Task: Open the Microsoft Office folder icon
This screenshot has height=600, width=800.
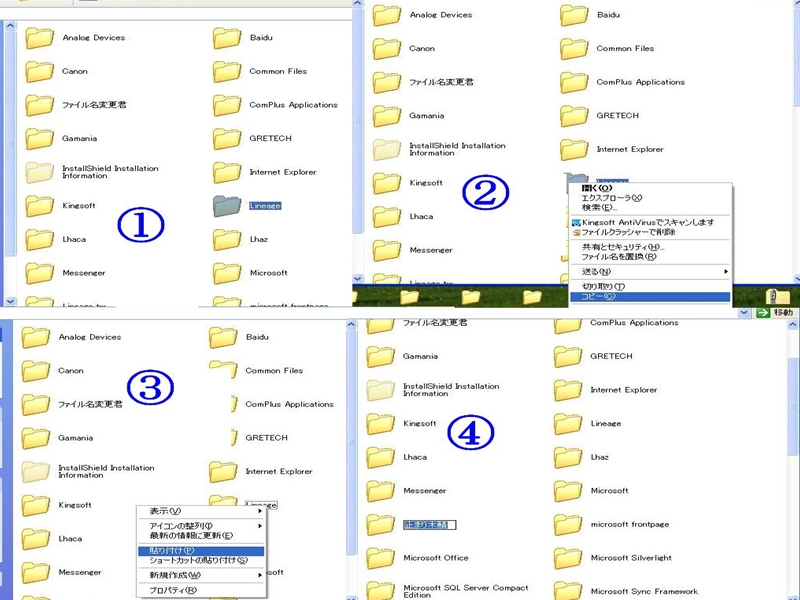Action: click(381, 558)
